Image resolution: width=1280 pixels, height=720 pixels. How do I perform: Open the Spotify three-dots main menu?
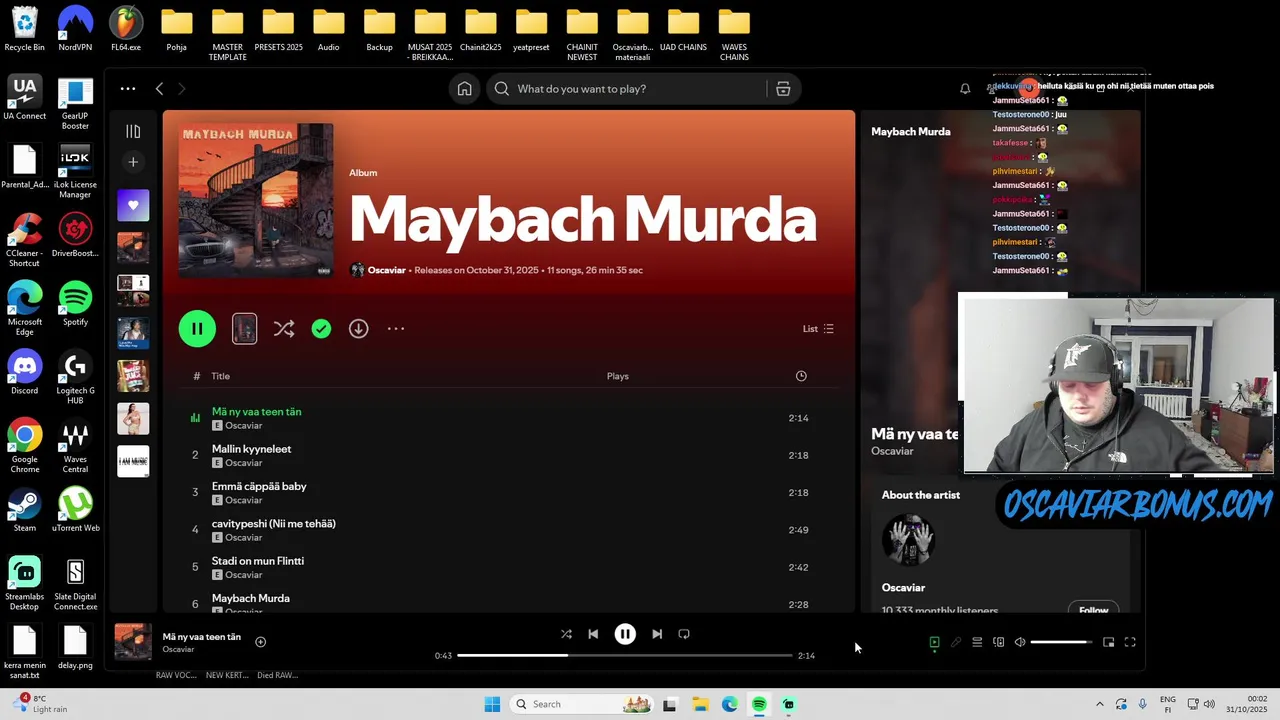coord(128,89)
